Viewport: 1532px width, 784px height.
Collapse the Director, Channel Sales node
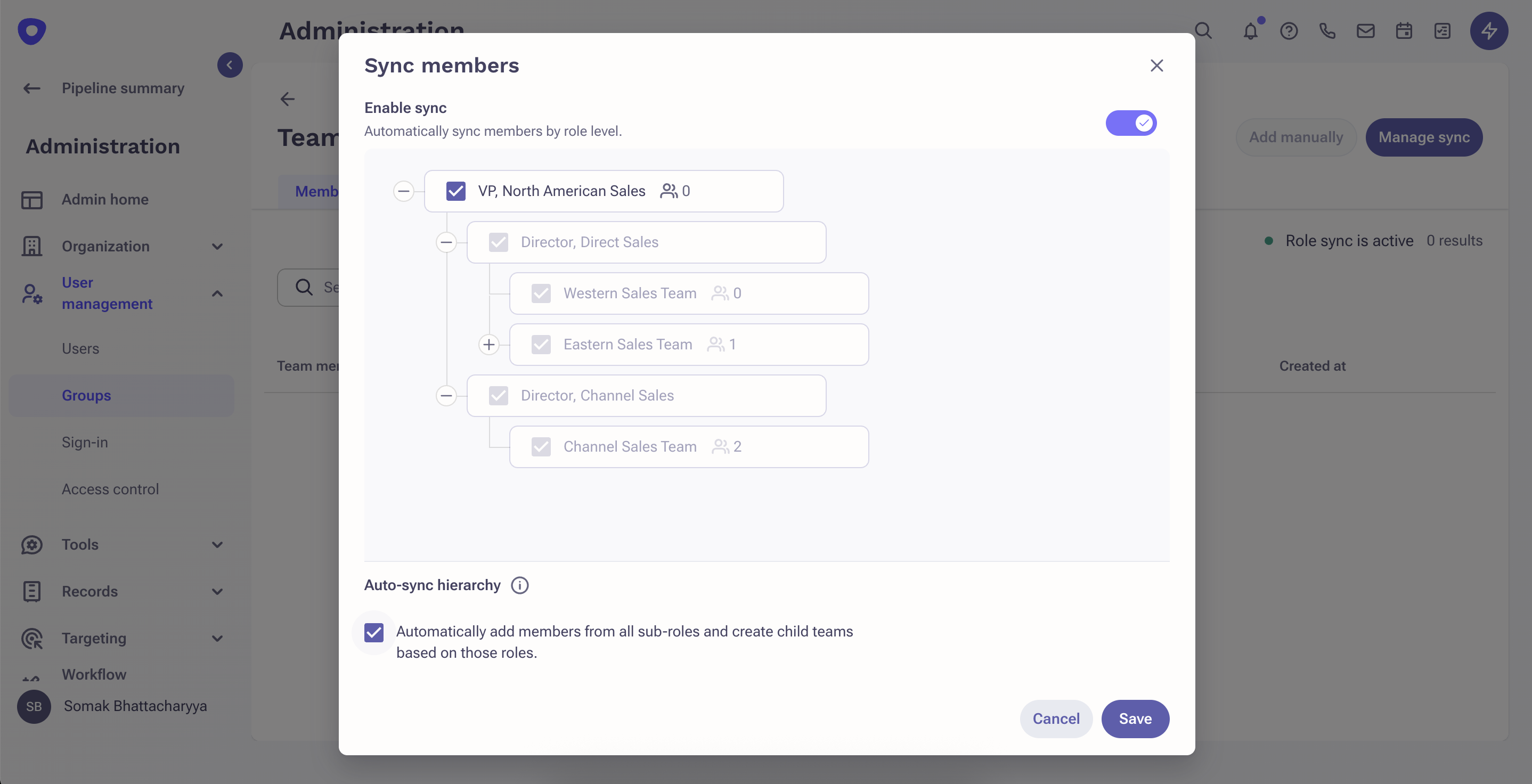point(446,396)
